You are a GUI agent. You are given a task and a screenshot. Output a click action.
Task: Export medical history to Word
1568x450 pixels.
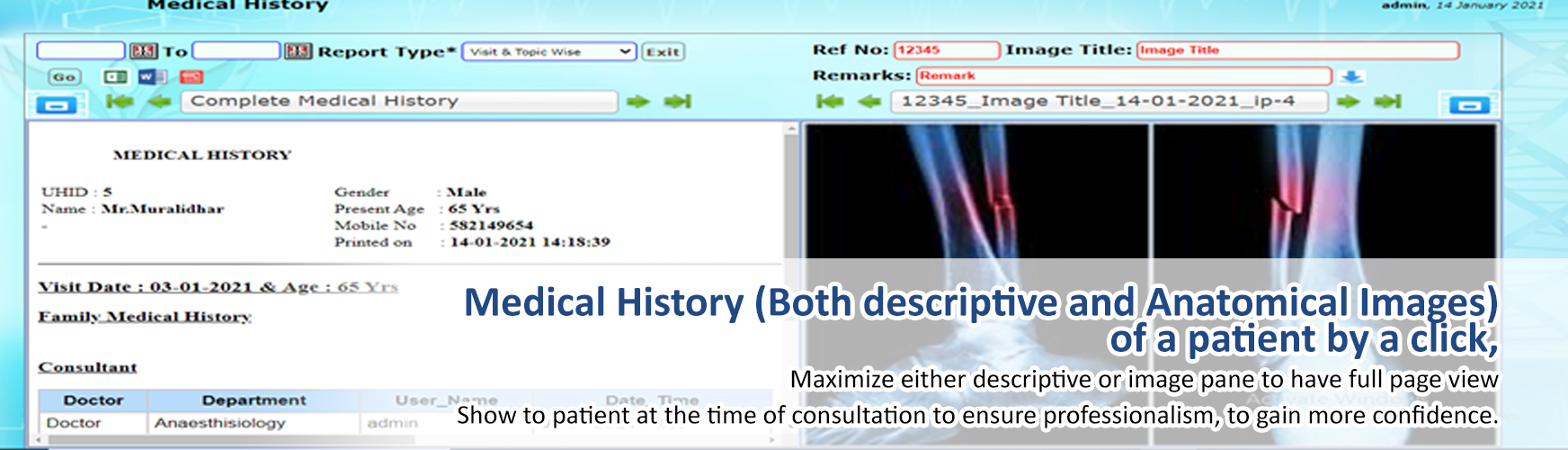[152, 77]
